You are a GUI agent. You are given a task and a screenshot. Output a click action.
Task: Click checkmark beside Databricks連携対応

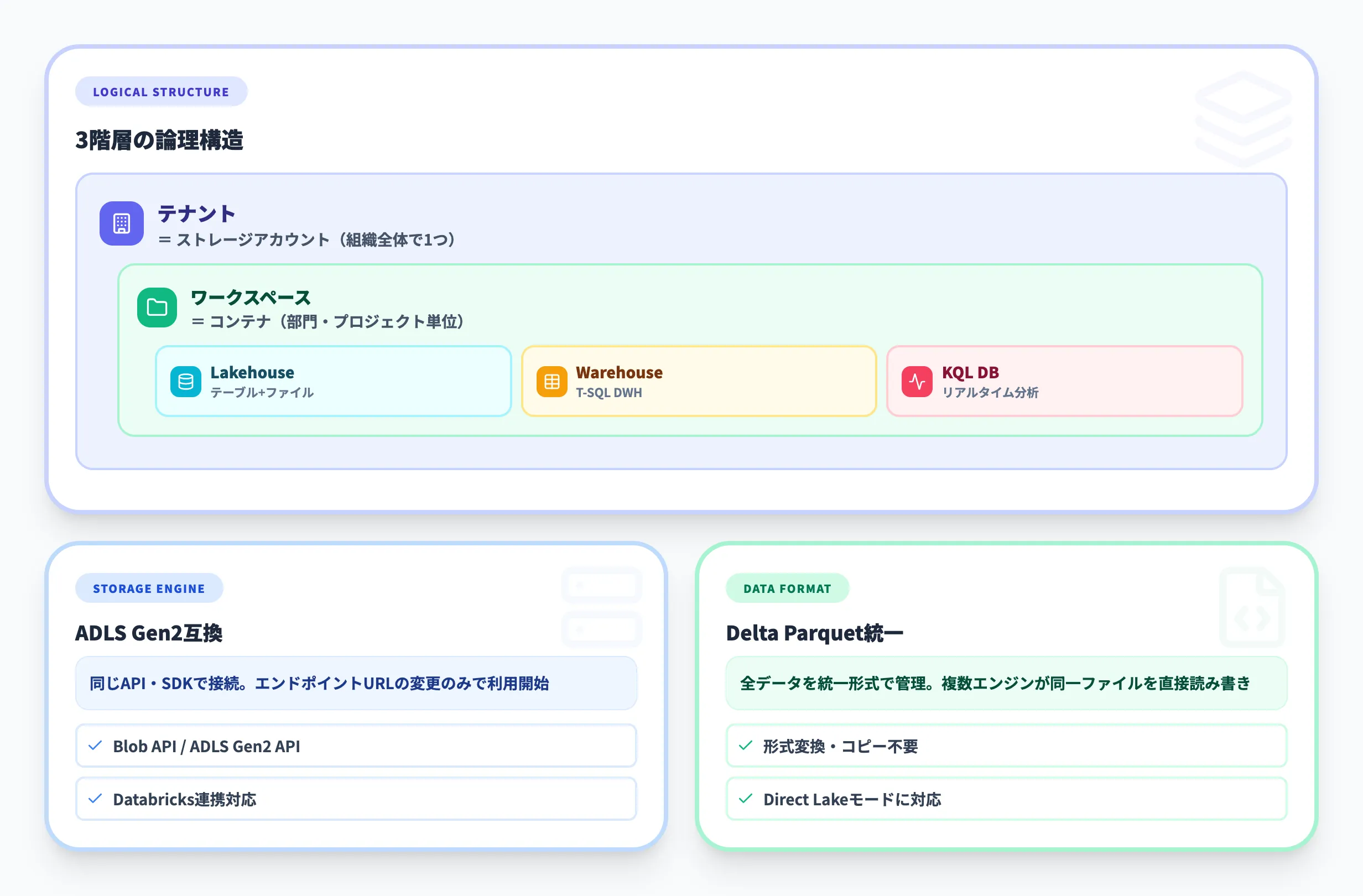(x=96, y=799)
